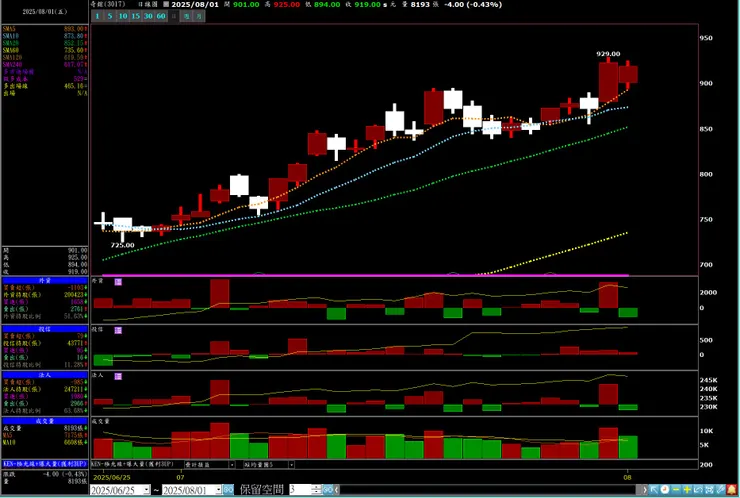Click the -4.00 (-0.43%) change in header
The height and width of the screenshot is (498, 740).
point(473,4)
